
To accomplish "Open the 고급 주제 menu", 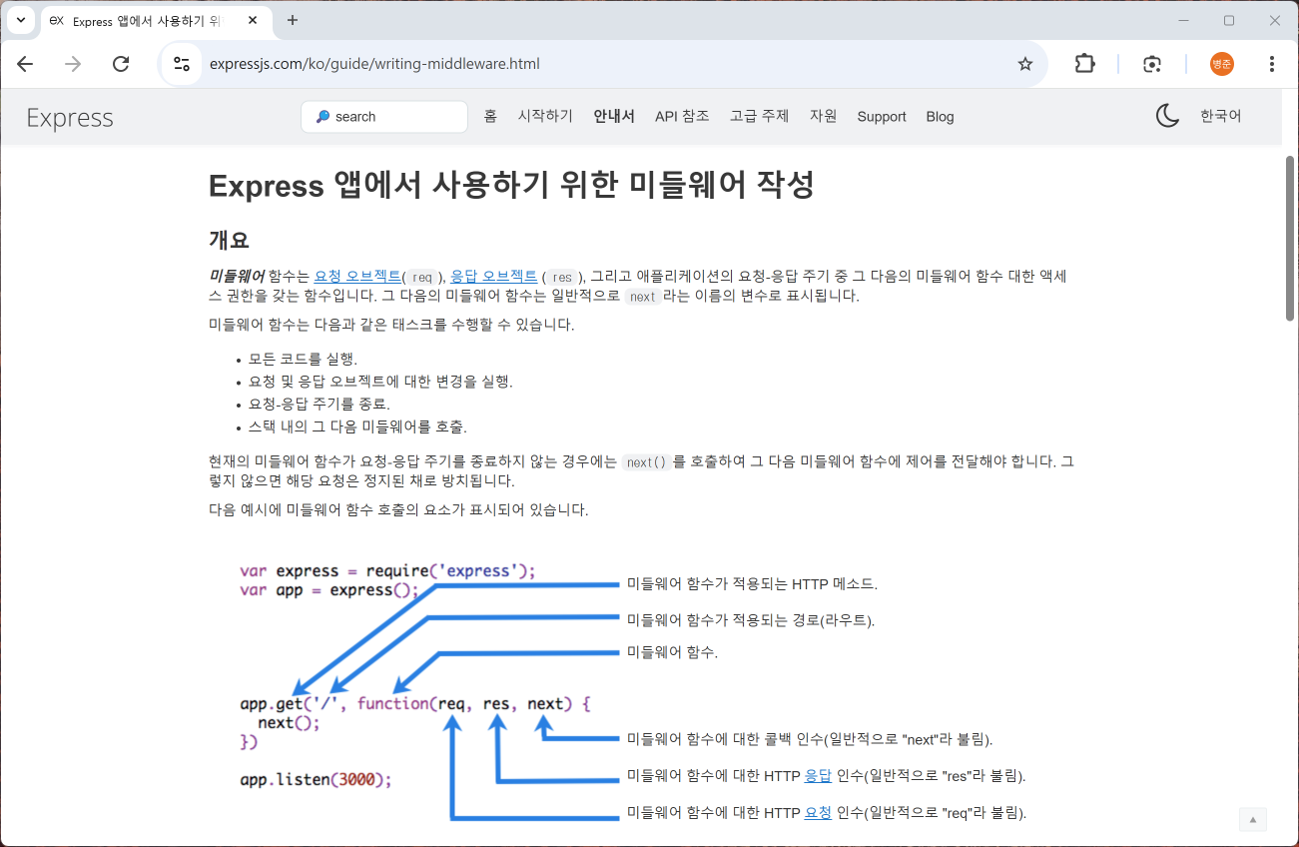I will coord(759,116).
